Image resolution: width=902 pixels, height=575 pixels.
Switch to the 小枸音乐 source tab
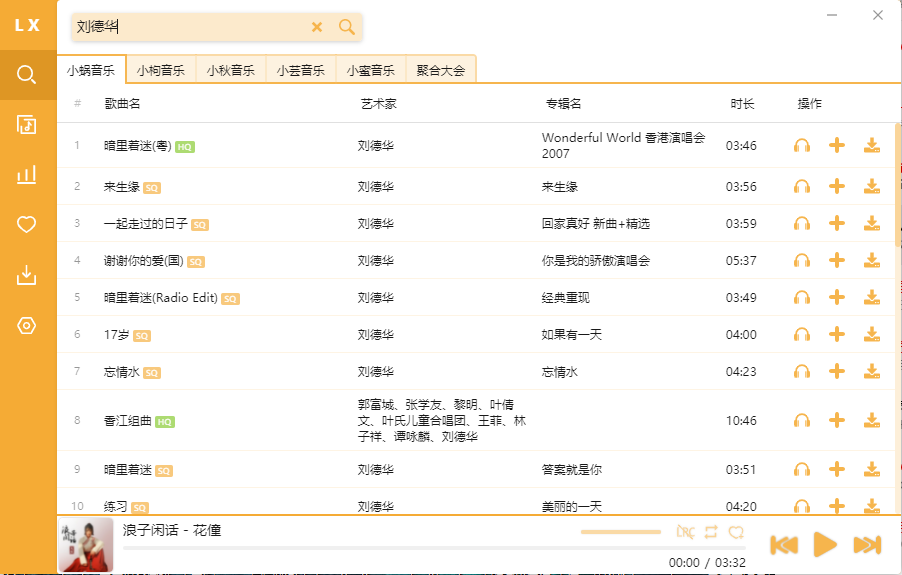pyautogui.click(x=161, y=70)
